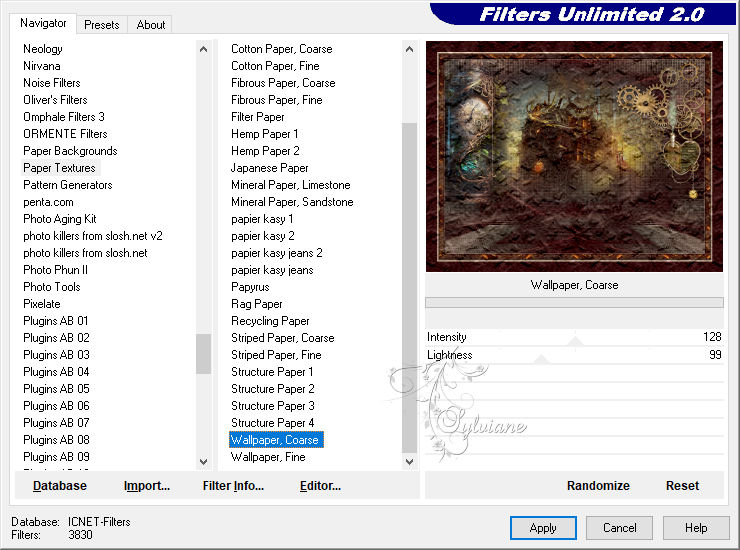Select Neology category
This screenshot has height=550, width=740.
tap(43, 49)
